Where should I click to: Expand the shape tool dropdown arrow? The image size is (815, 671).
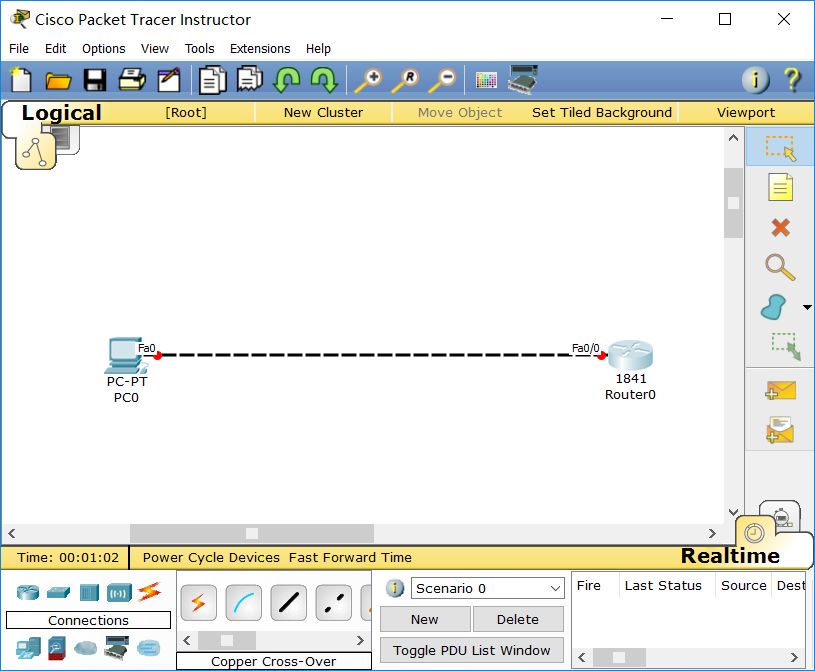point(807,307)
